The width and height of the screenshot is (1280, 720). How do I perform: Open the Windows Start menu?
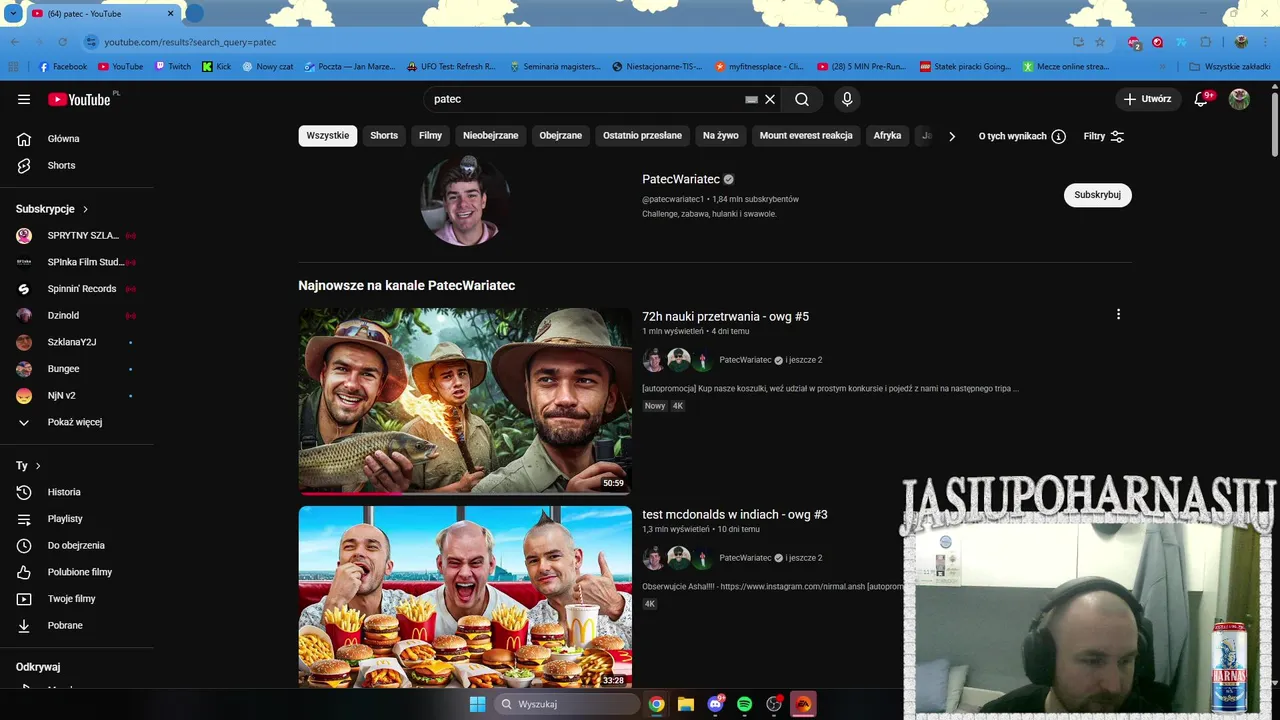click(477, 704)
